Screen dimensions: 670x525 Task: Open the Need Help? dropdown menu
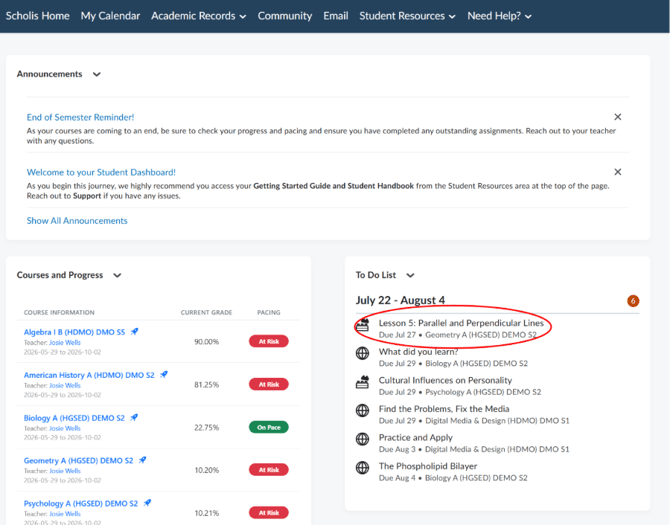pos(499,16)
